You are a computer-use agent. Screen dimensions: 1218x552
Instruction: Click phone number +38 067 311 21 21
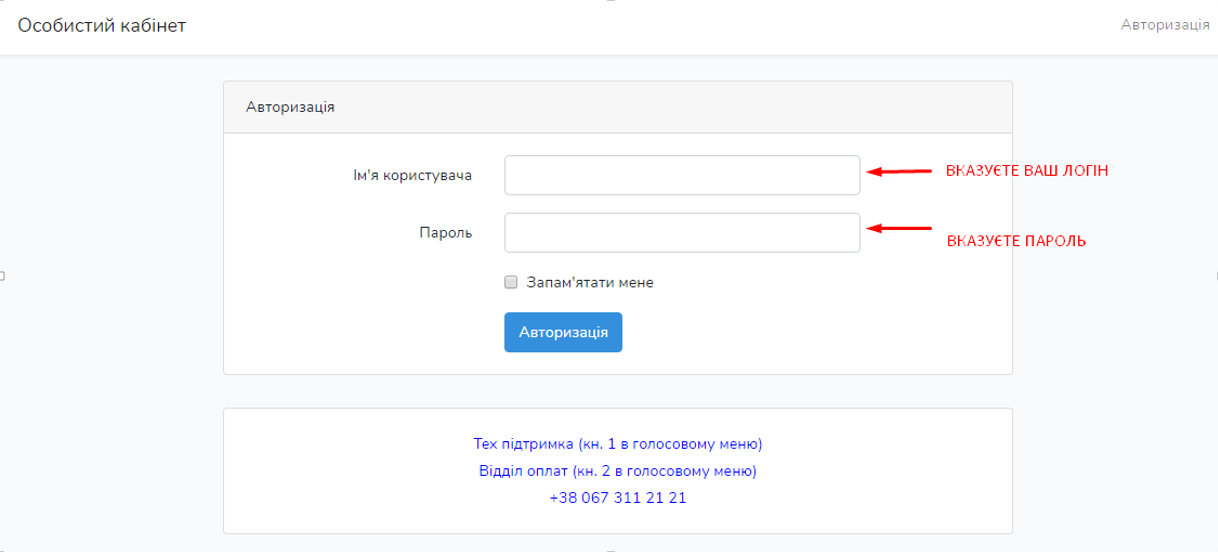(618, 497)
